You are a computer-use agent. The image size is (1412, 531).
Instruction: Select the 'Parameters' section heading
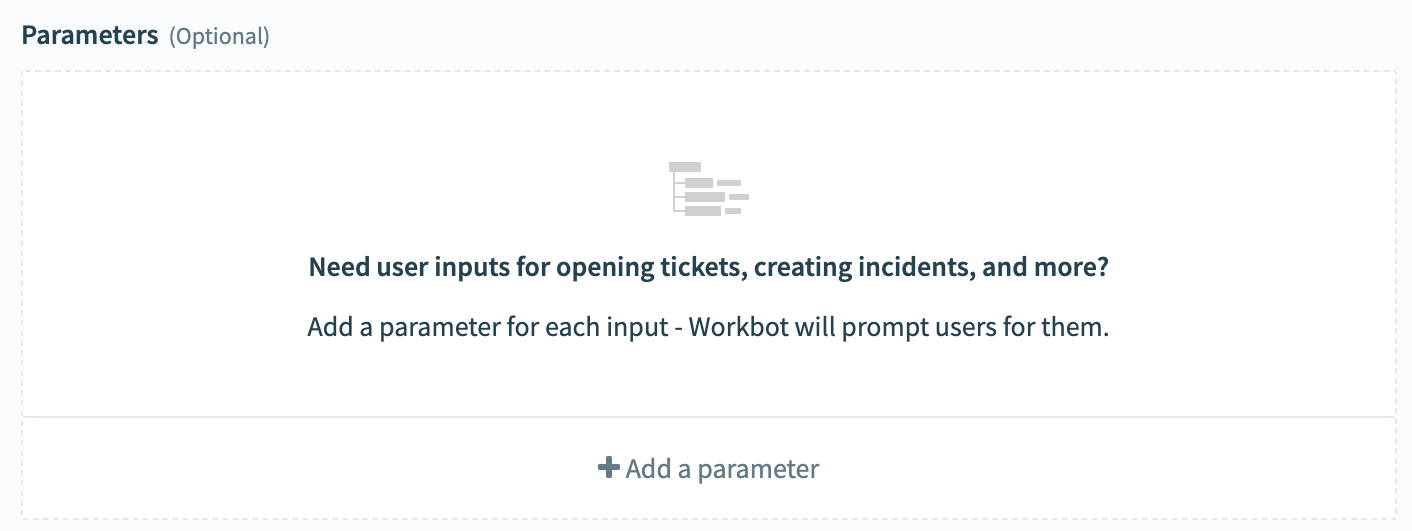click(90, 36)
